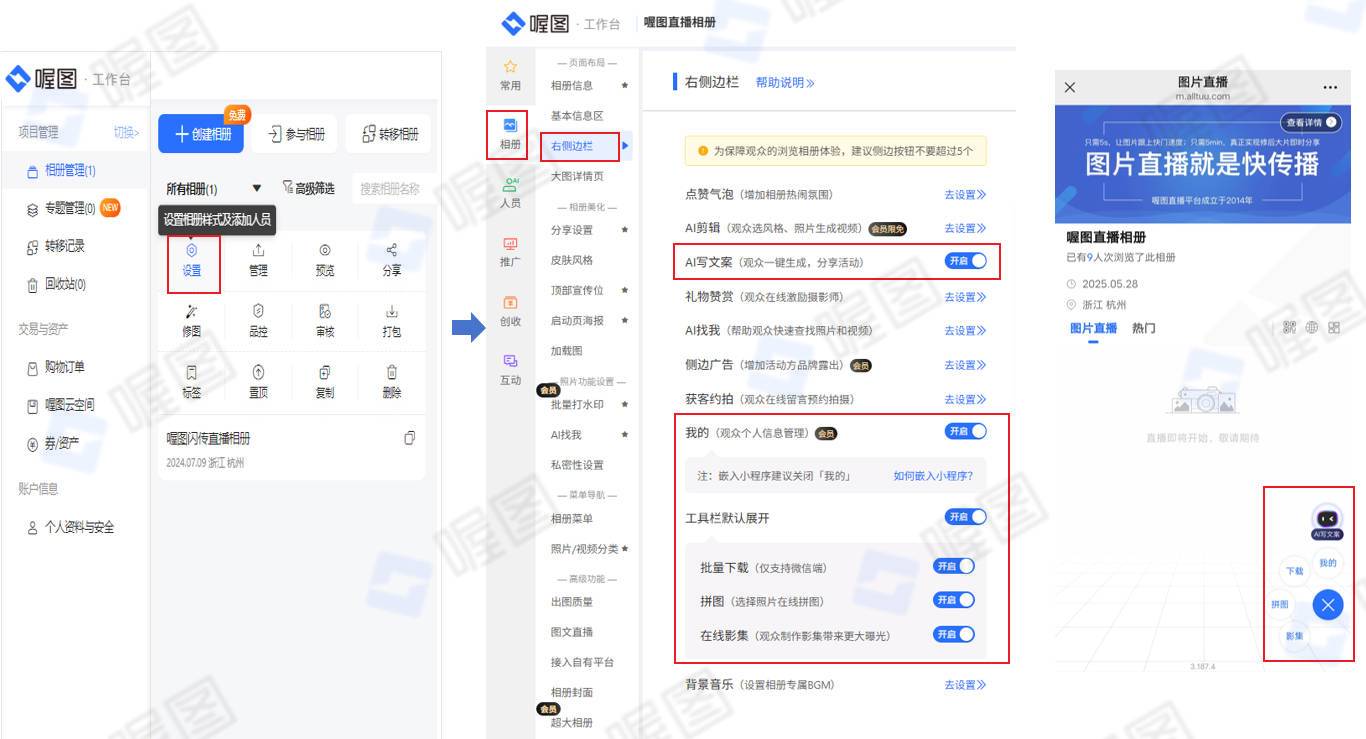Screen dimensions: 1366x739
Task: Select 专题管理(0) in left menu
Action: point(70,208)
